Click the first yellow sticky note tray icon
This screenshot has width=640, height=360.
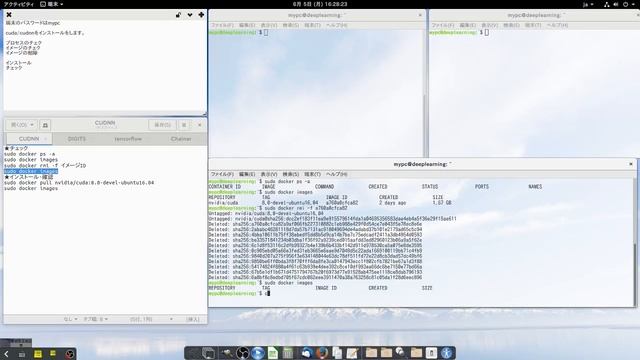pos(38,354)
